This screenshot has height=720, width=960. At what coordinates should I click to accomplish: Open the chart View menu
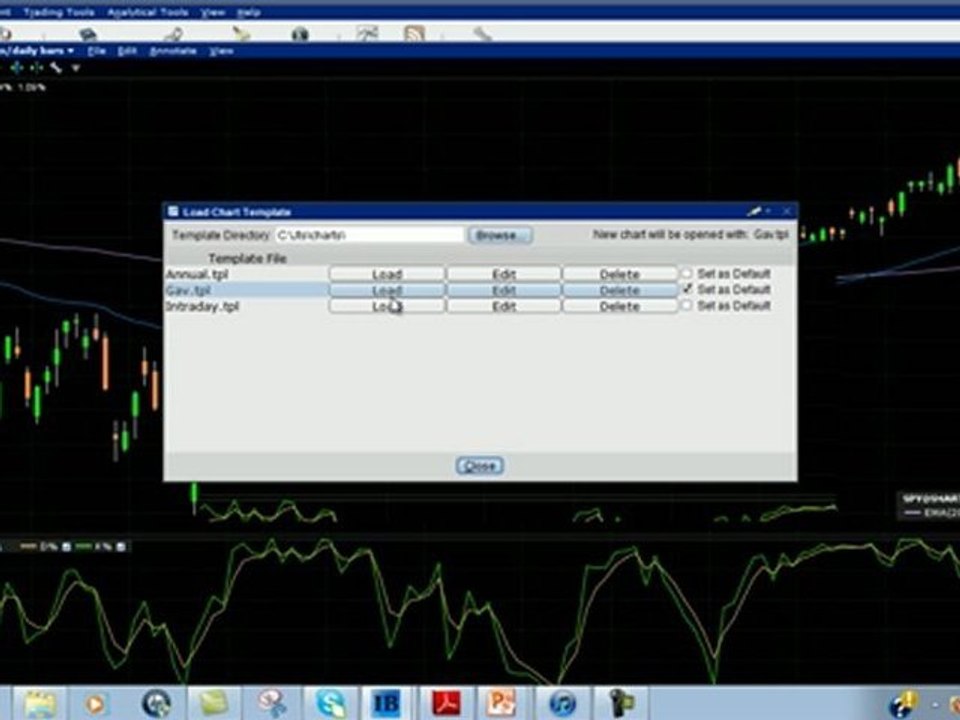pyautogui.click(x=221, y=51)
